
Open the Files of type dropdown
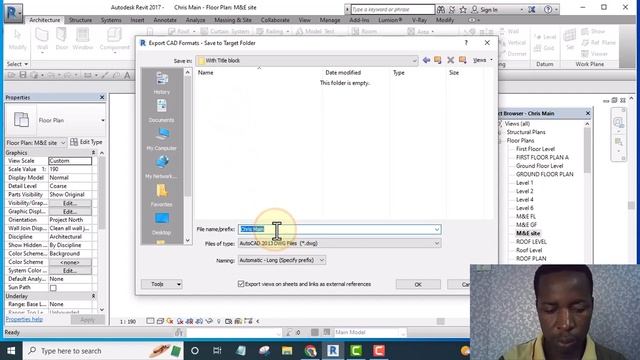click(x=437, y=243)
